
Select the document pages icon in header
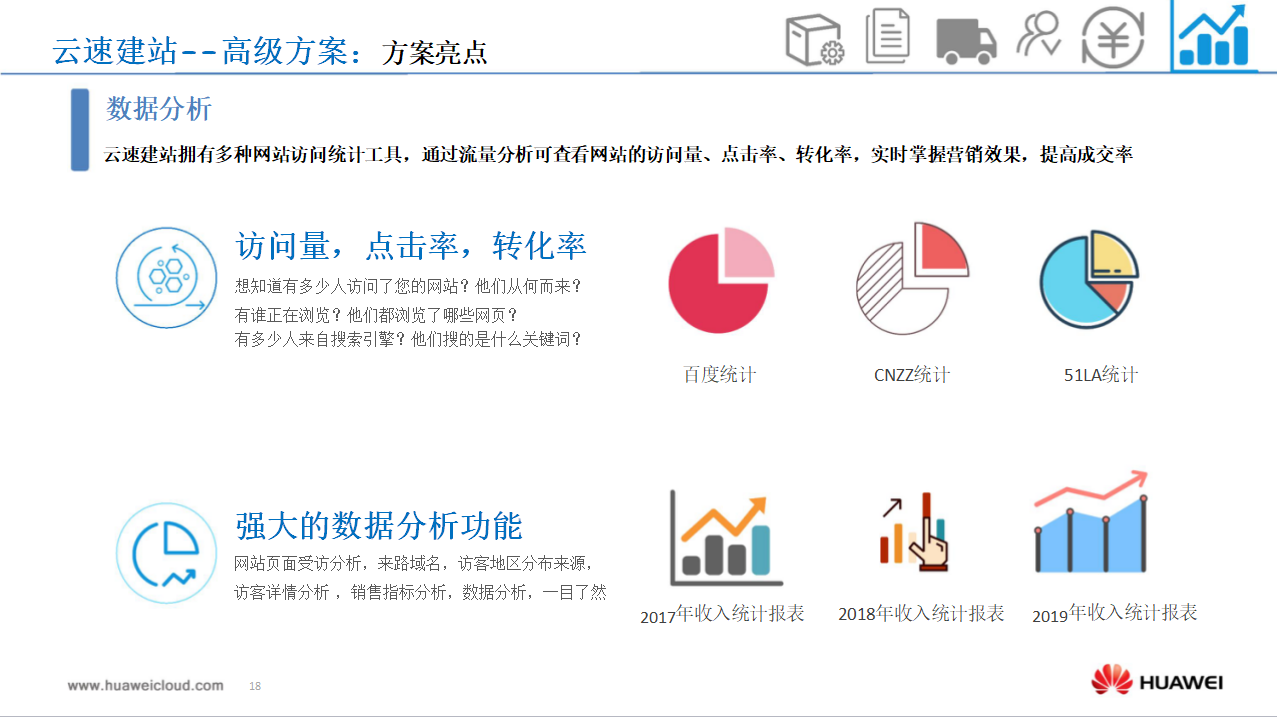point(887,36)
